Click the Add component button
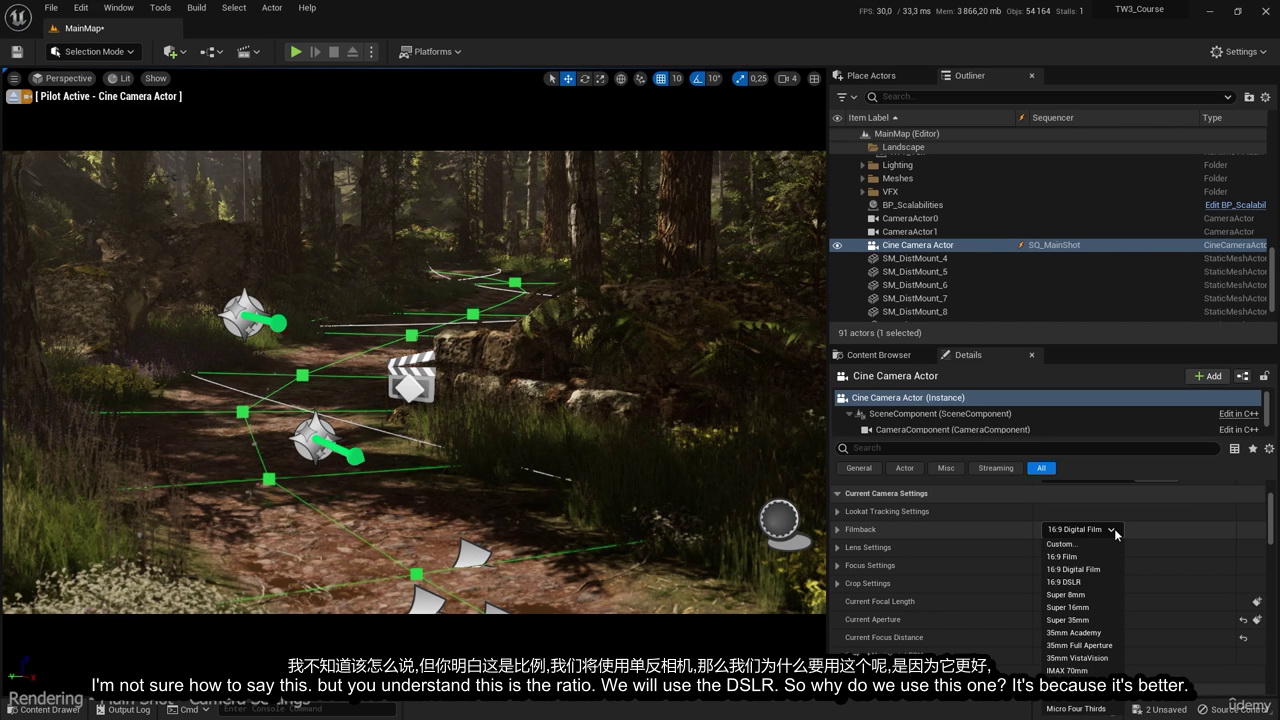Screen dimensions: 1280x720 pyautogui.click(x=1208, y=376)
